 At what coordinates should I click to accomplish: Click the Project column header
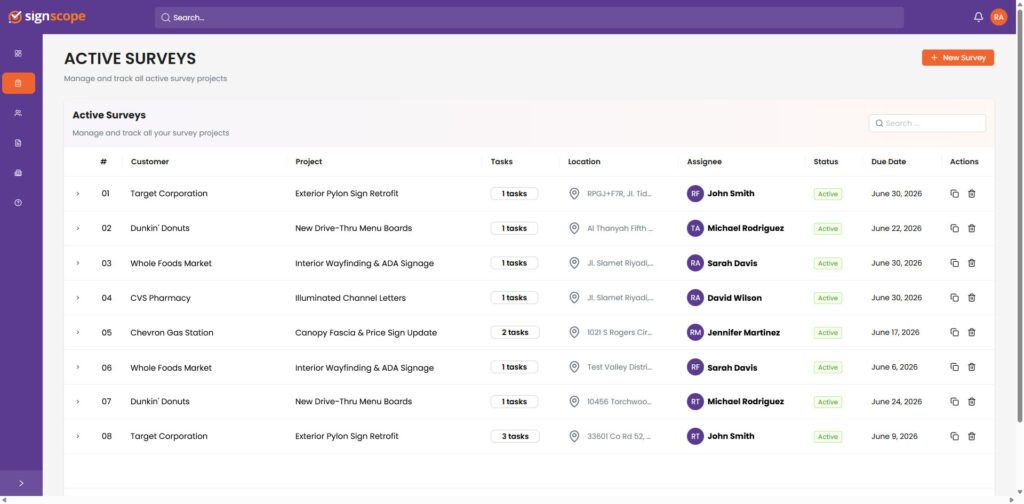pyautogui.click(x=309, y=162)
